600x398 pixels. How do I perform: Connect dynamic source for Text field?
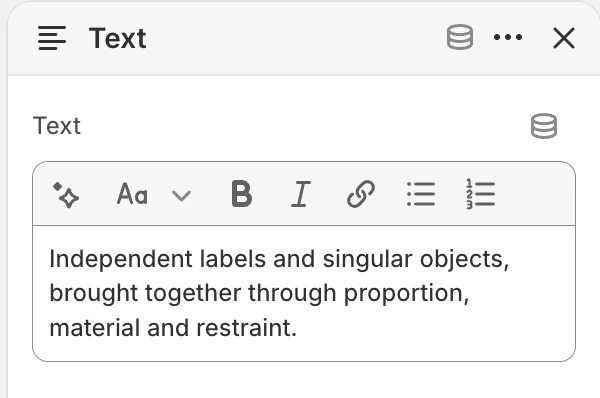point(544,126)
